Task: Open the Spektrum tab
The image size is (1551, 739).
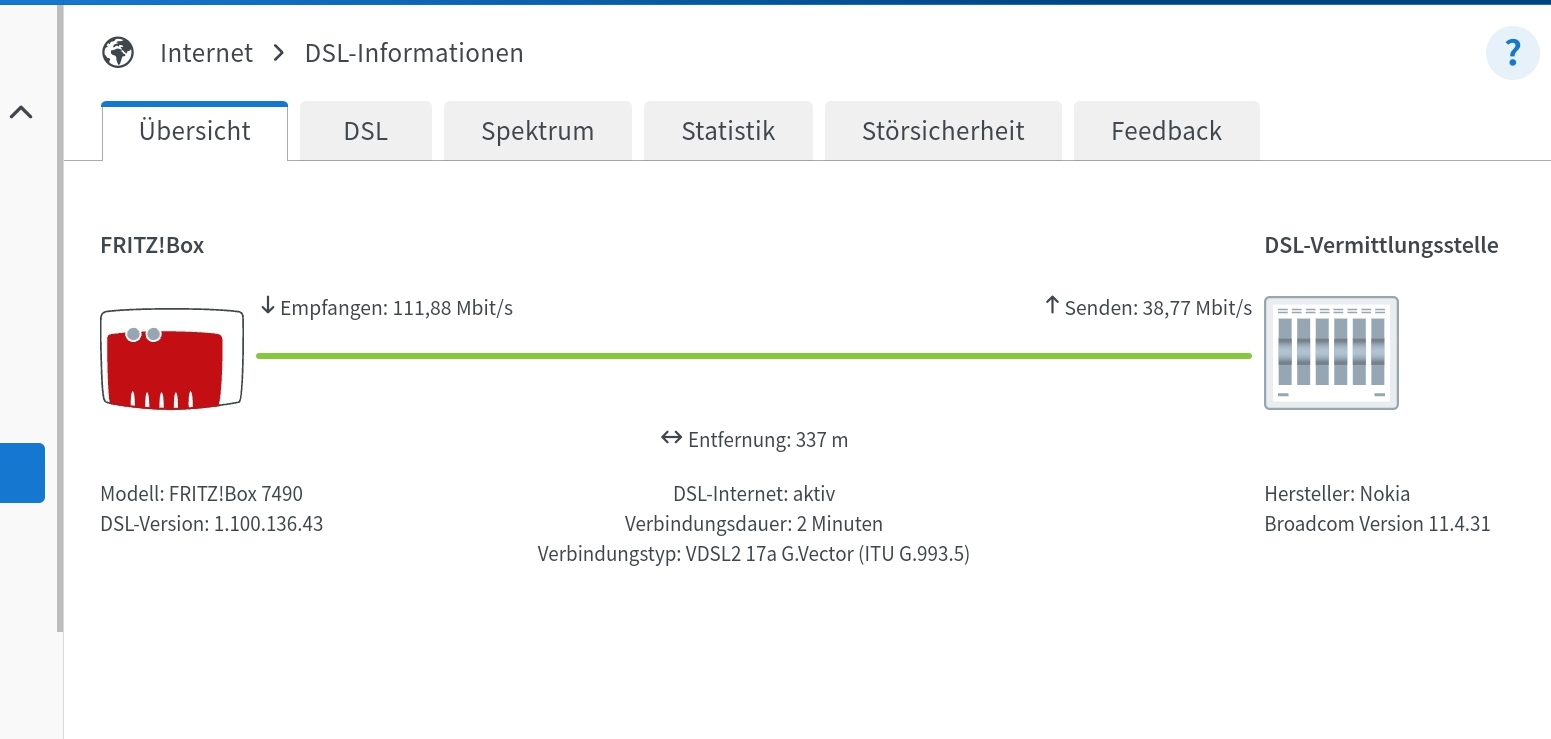Action: [x=537, y=130]
